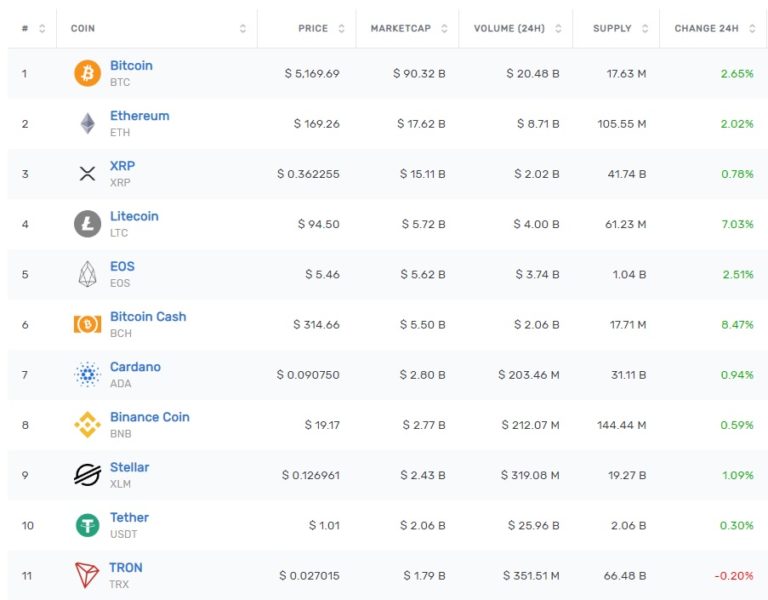Image resolution: width=768 pixels, height=600 pixels.
Task: Open the TRON coin link
Action: click(126, 567)
